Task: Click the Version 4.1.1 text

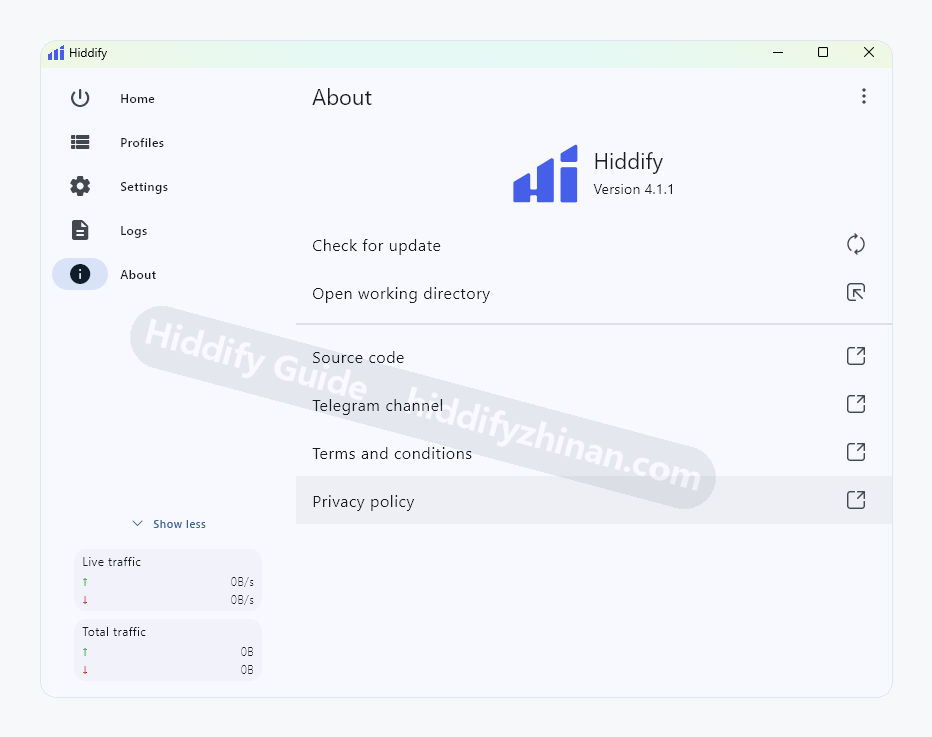Action: tap(634, 190)
